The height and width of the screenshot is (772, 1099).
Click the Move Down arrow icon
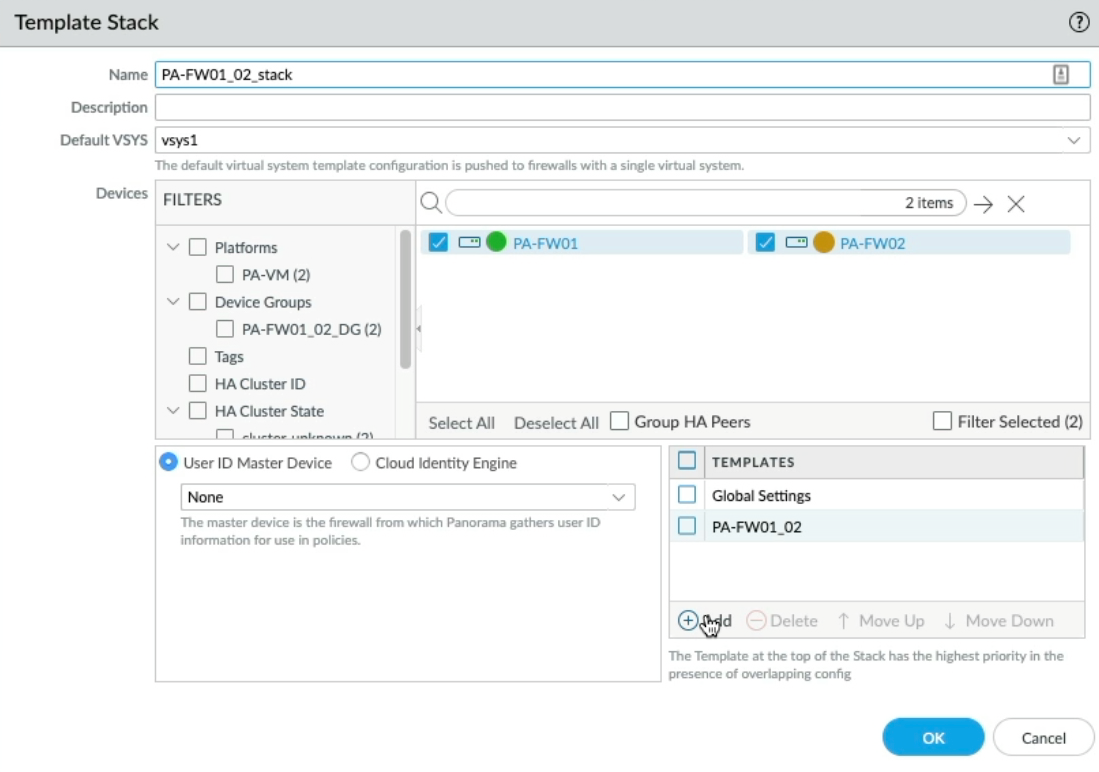tap(950, 621)
